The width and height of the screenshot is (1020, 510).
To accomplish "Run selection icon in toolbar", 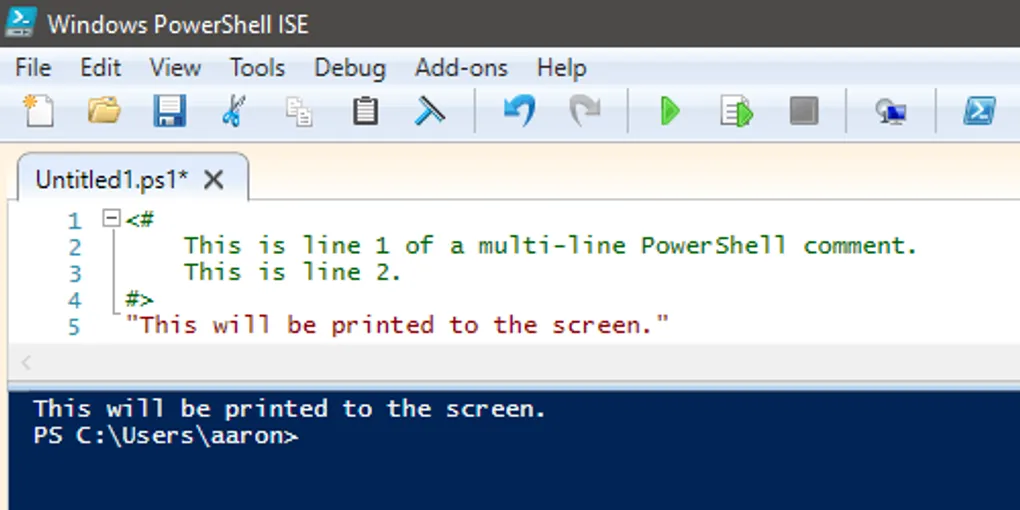I will coord(736,111).
